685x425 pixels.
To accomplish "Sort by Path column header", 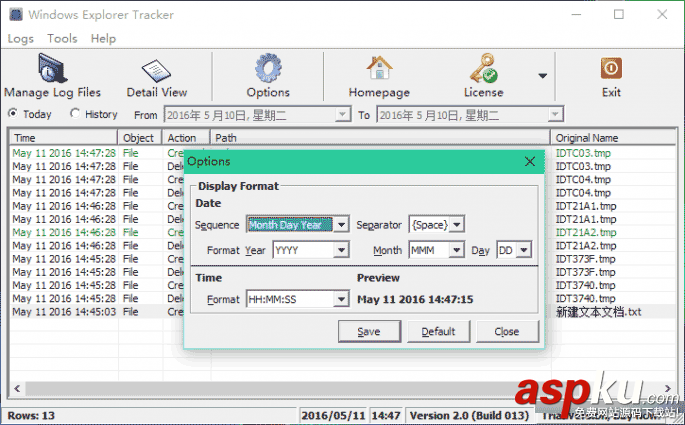I will [380, 138].
